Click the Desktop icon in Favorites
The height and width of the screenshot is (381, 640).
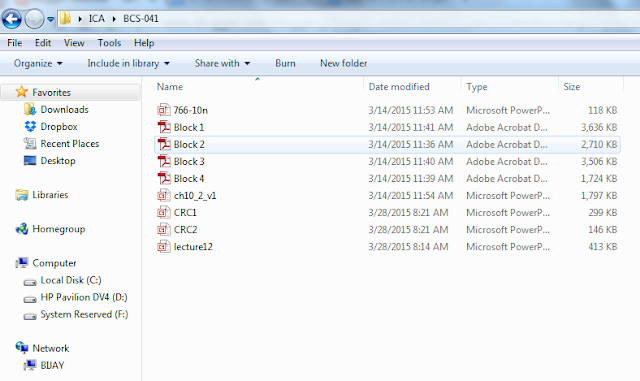pos(30,160)
